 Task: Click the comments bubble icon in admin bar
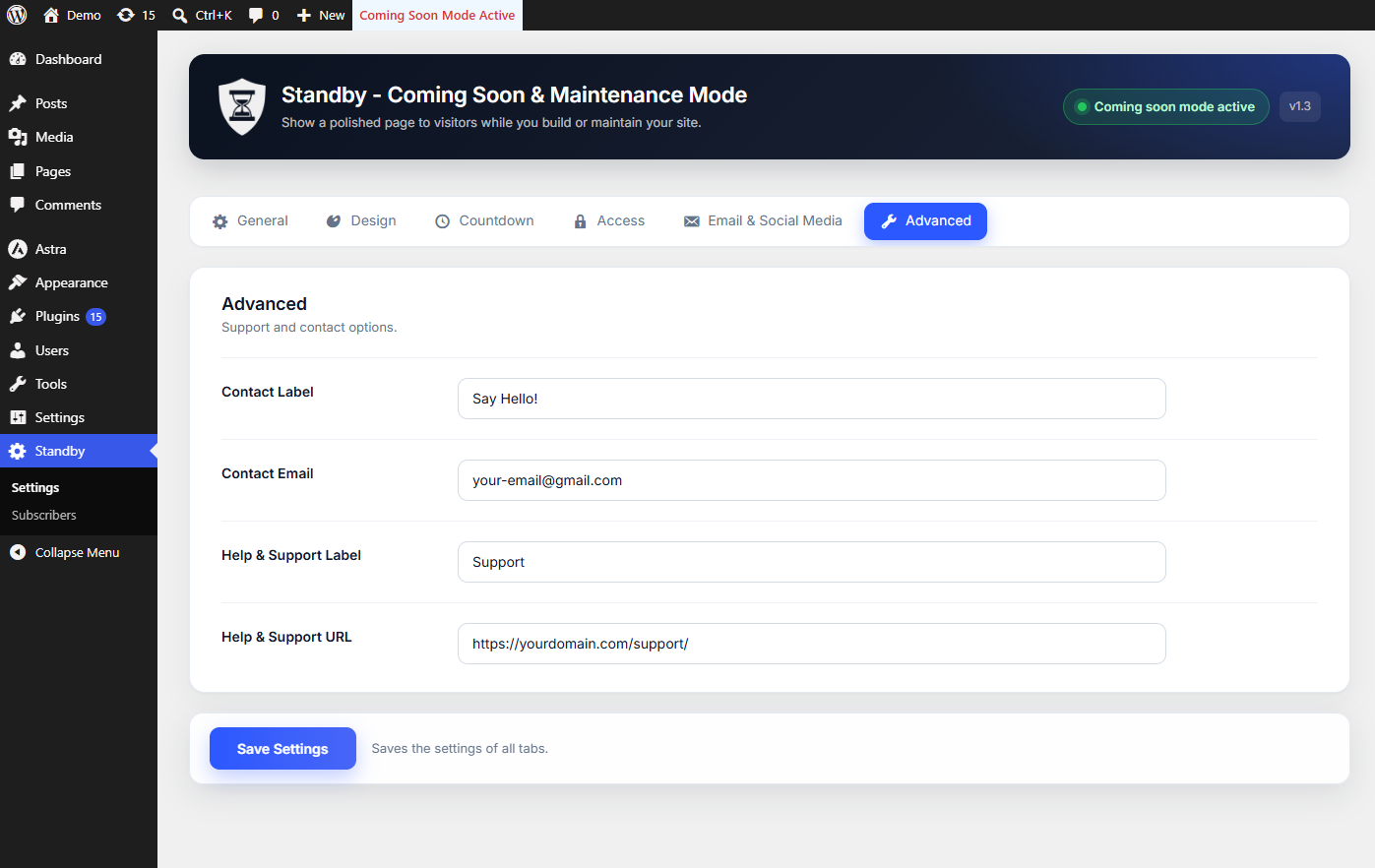click(x=256, y=15)
